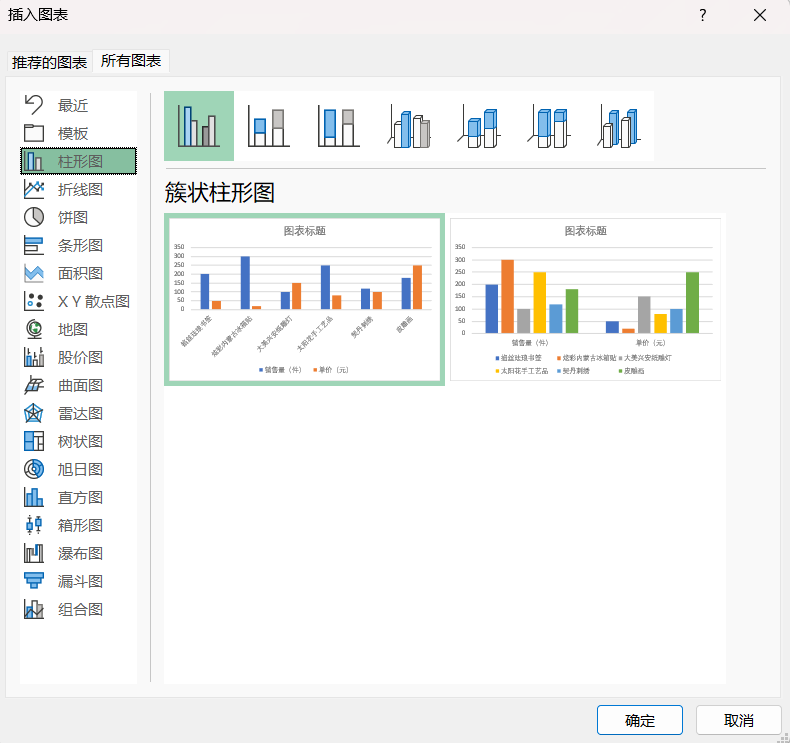Choose the second chart preview with multicolor bars

point(585,299)
